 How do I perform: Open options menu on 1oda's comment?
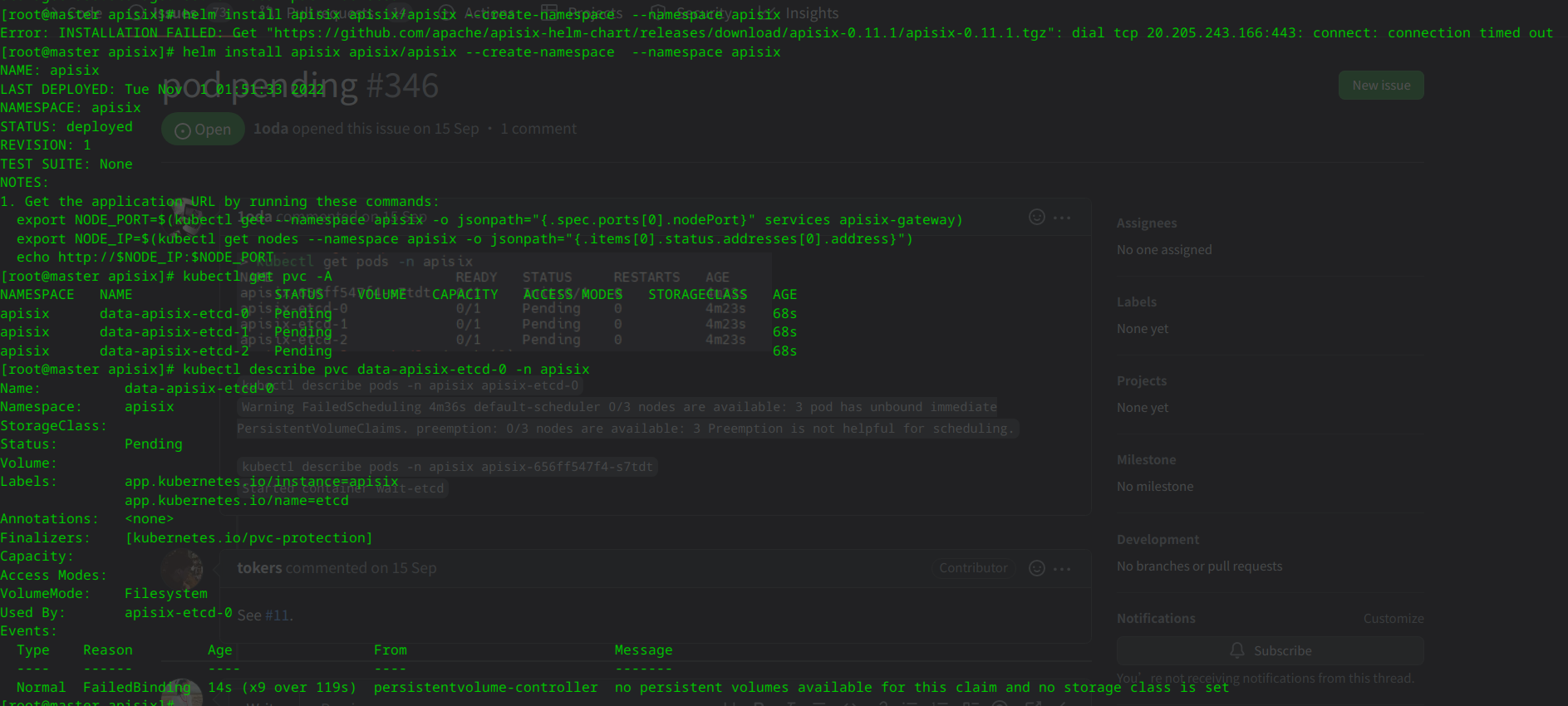[1062, 218]
